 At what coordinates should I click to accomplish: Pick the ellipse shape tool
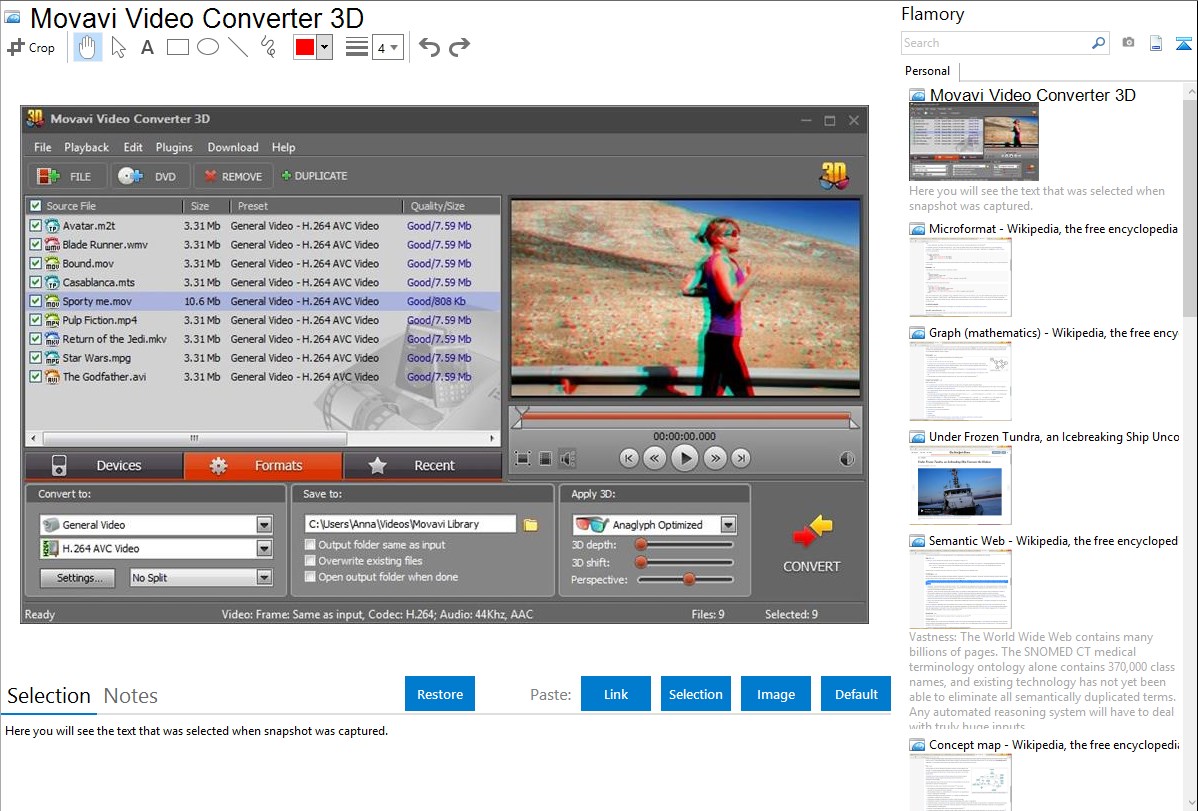coord(207,47)
